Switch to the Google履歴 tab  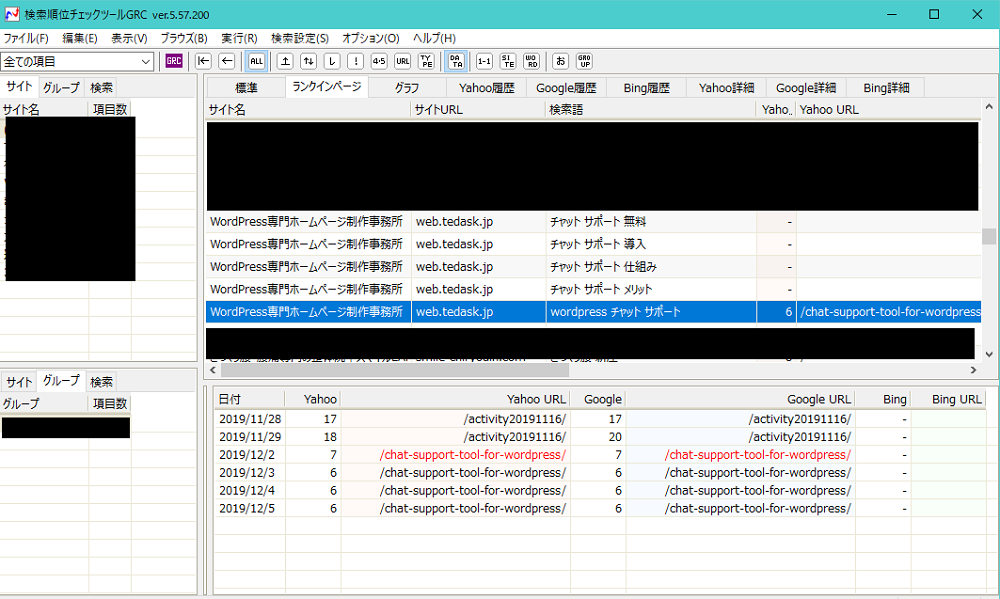coord(566,88)
